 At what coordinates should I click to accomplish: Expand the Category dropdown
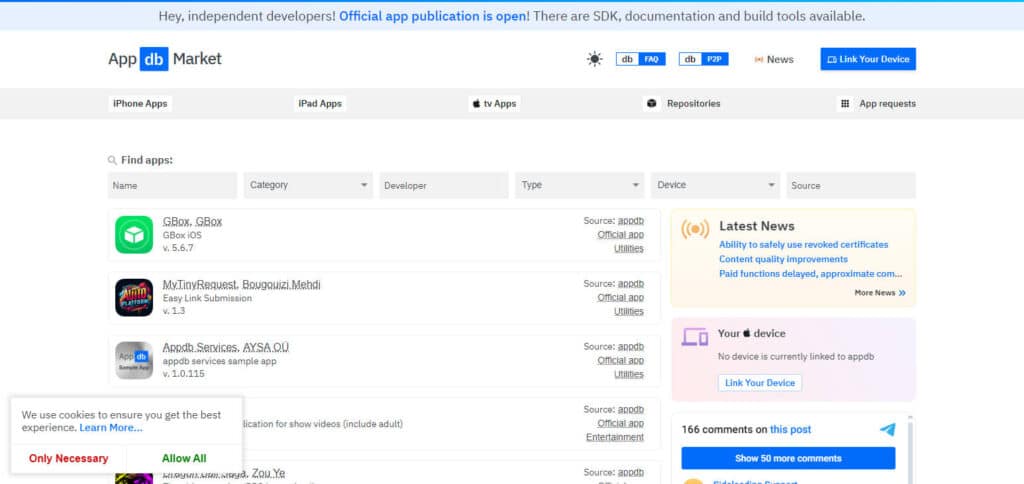click(x=308, y=186)
